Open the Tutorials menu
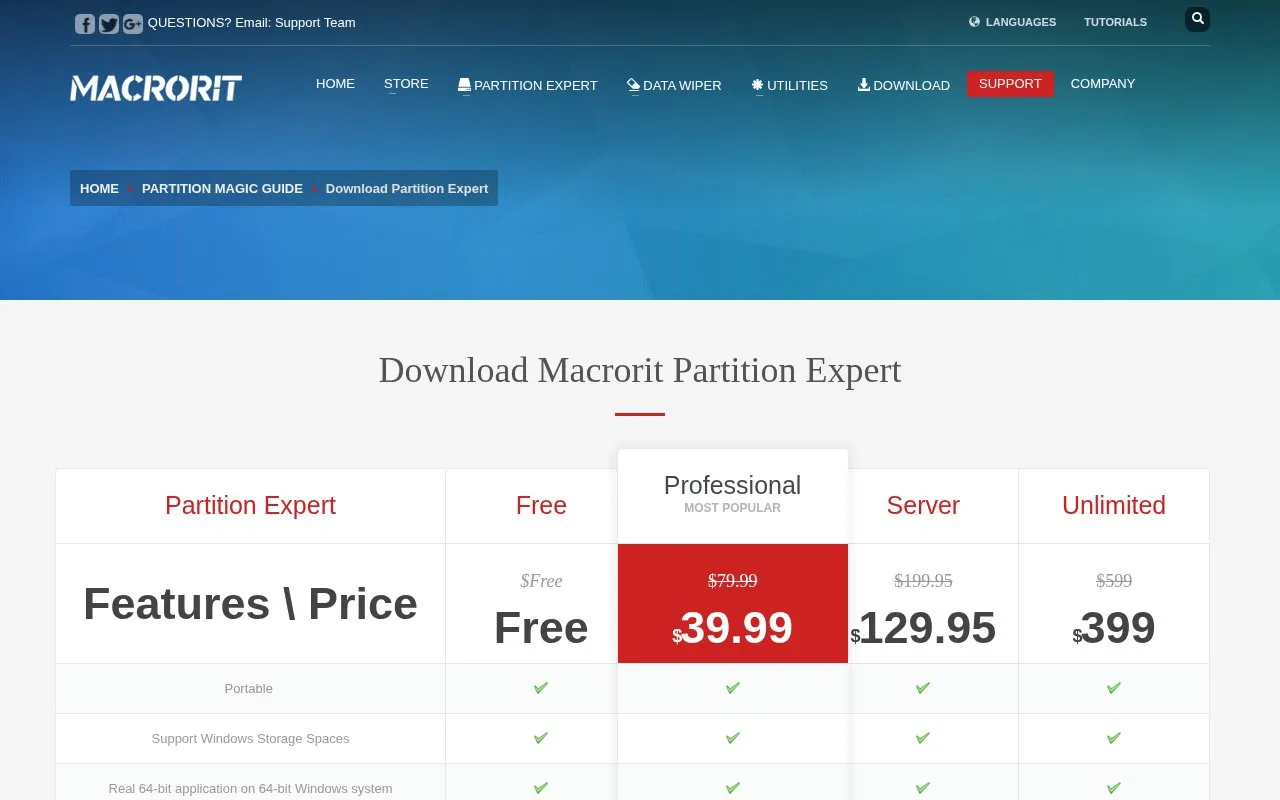 point(1116,22)
